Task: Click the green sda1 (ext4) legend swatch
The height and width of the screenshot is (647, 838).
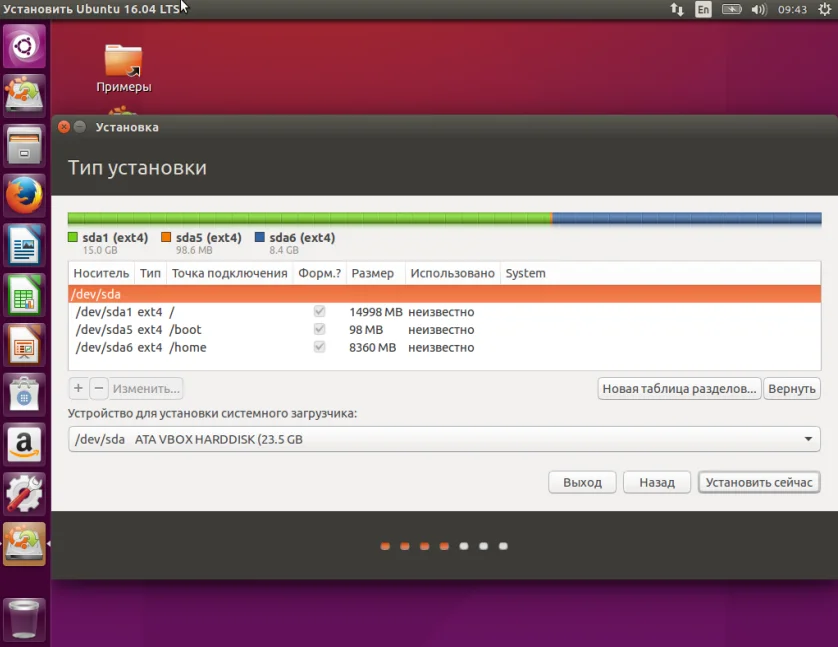Action: click(73, 237)
